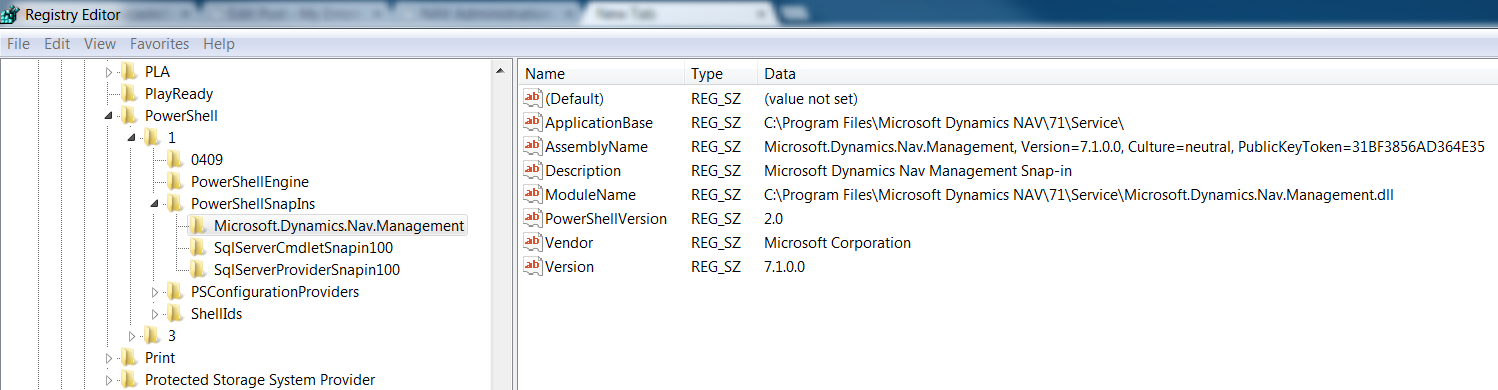Click the Microsoft Corporation data cell
The image size is (1498, 390).
click(x=837, y=243)
